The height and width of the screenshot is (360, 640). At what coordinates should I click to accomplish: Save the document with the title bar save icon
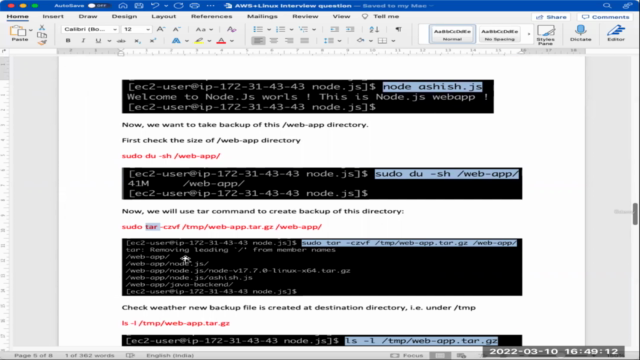139,6
